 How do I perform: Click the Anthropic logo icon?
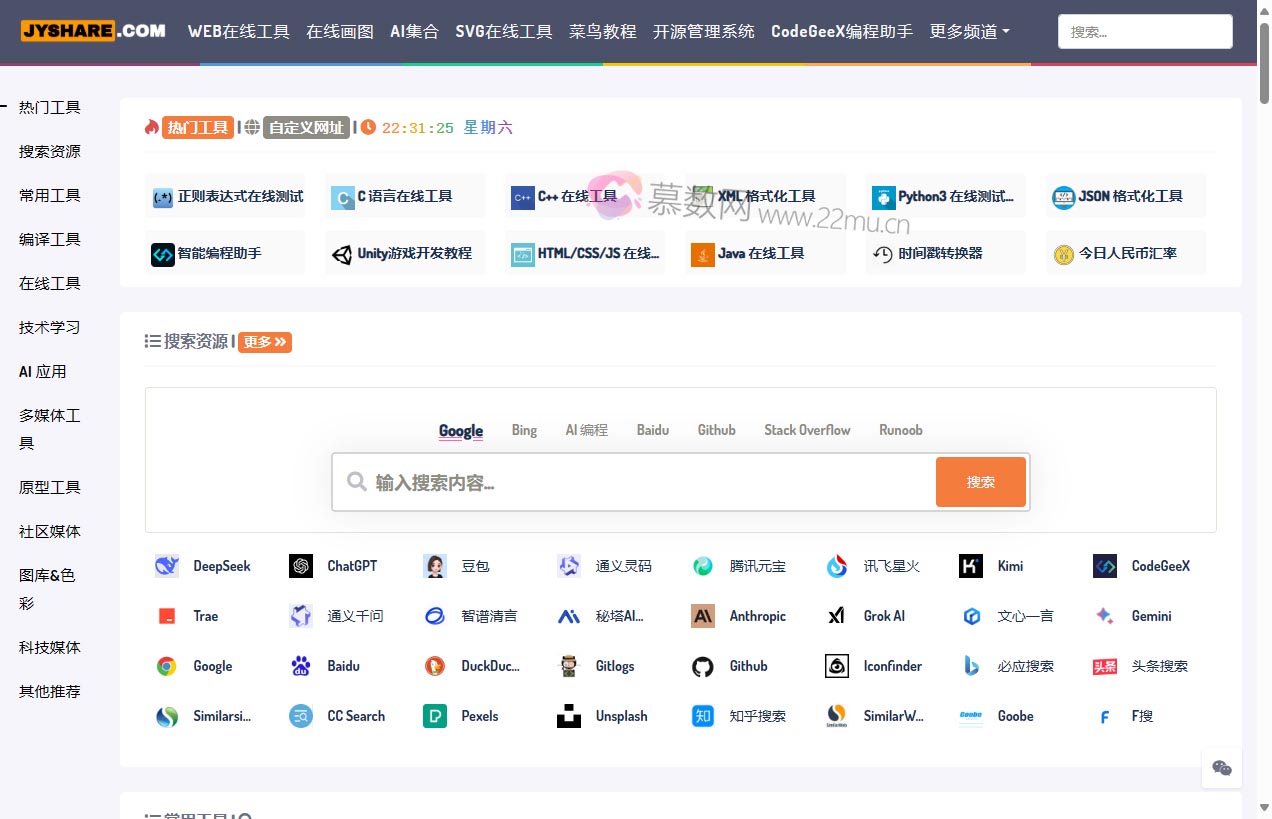[703, 616]
